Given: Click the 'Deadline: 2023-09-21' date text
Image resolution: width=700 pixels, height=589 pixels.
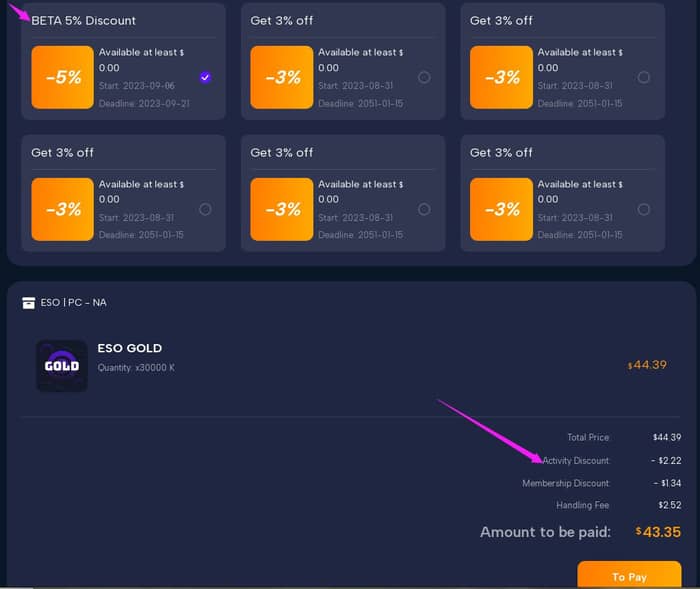Looking at the screenshot, I should click(144, 104).
